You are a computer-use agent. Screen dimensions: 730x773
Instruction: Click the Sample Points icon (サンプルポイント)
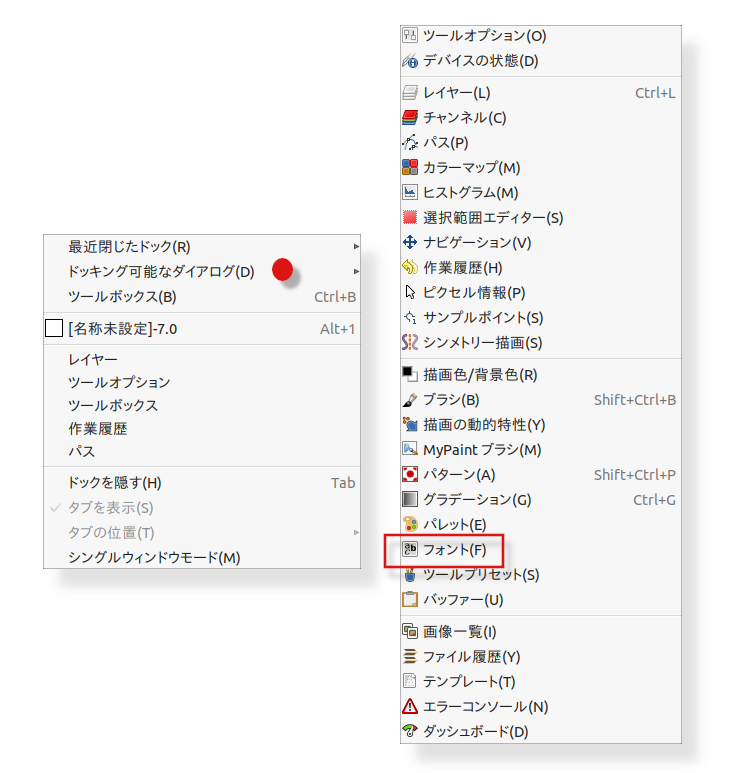pos(410,317)
